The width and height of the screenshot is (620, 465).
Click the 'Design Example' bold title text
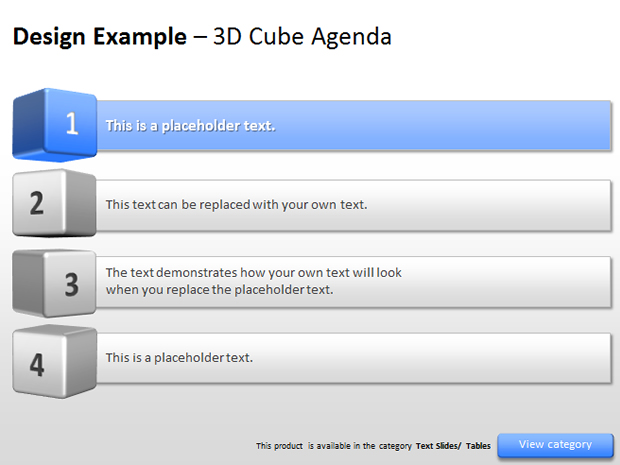pos(100,37)
